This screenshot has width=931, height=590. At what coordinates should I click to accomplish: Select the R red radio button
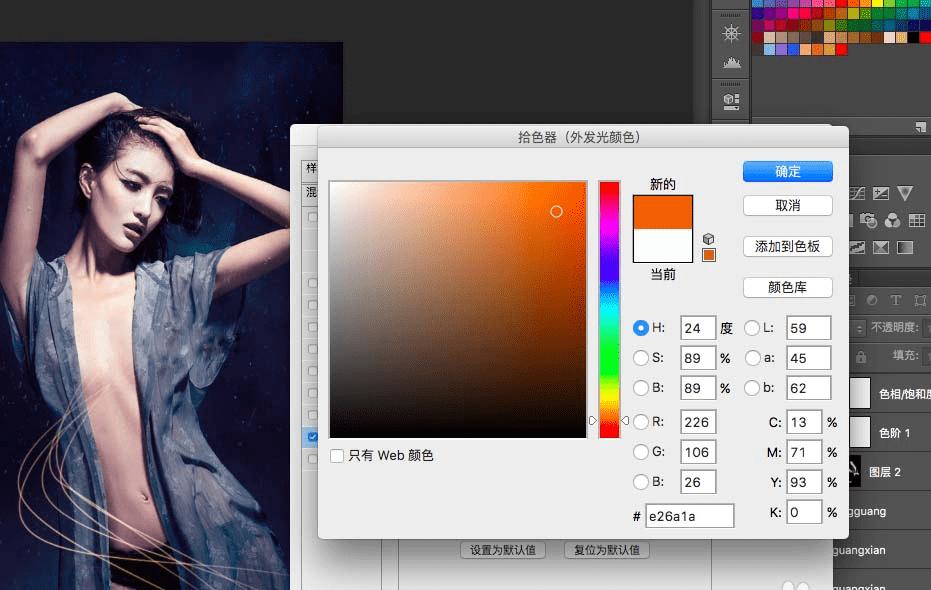pos(641,421)
